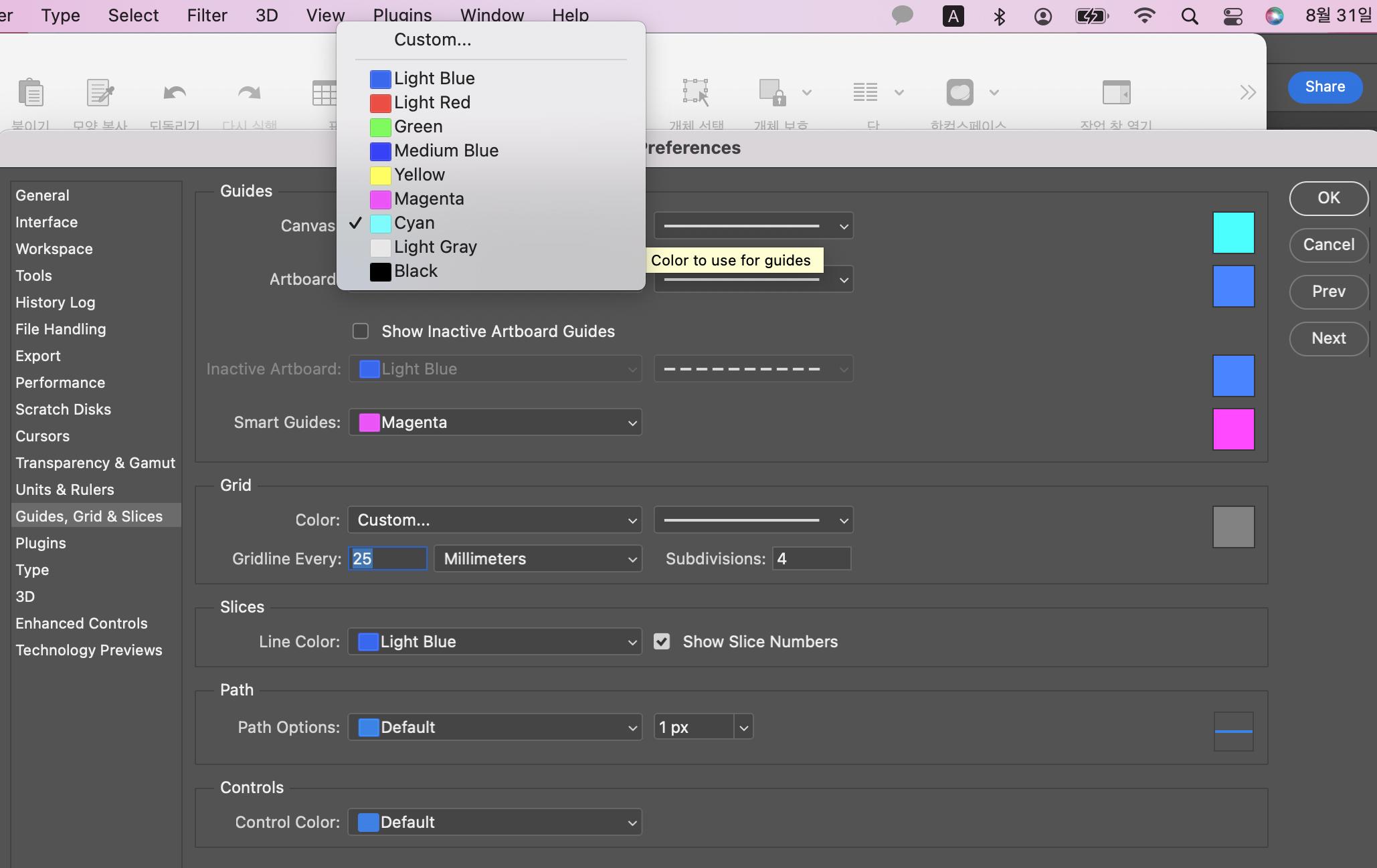Select Light Blue in color popup menu
This screenshot has height=868, width=1377.
pyautogui.click(x=491, y=78)
